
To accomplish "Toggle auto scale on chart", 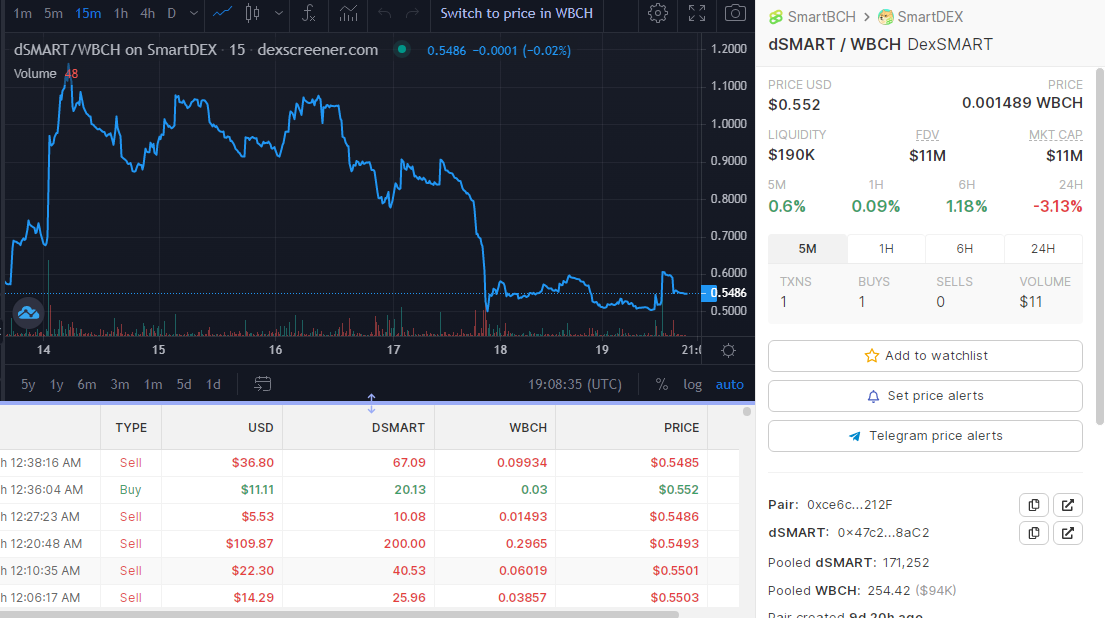I will click(x=729, y=385).
